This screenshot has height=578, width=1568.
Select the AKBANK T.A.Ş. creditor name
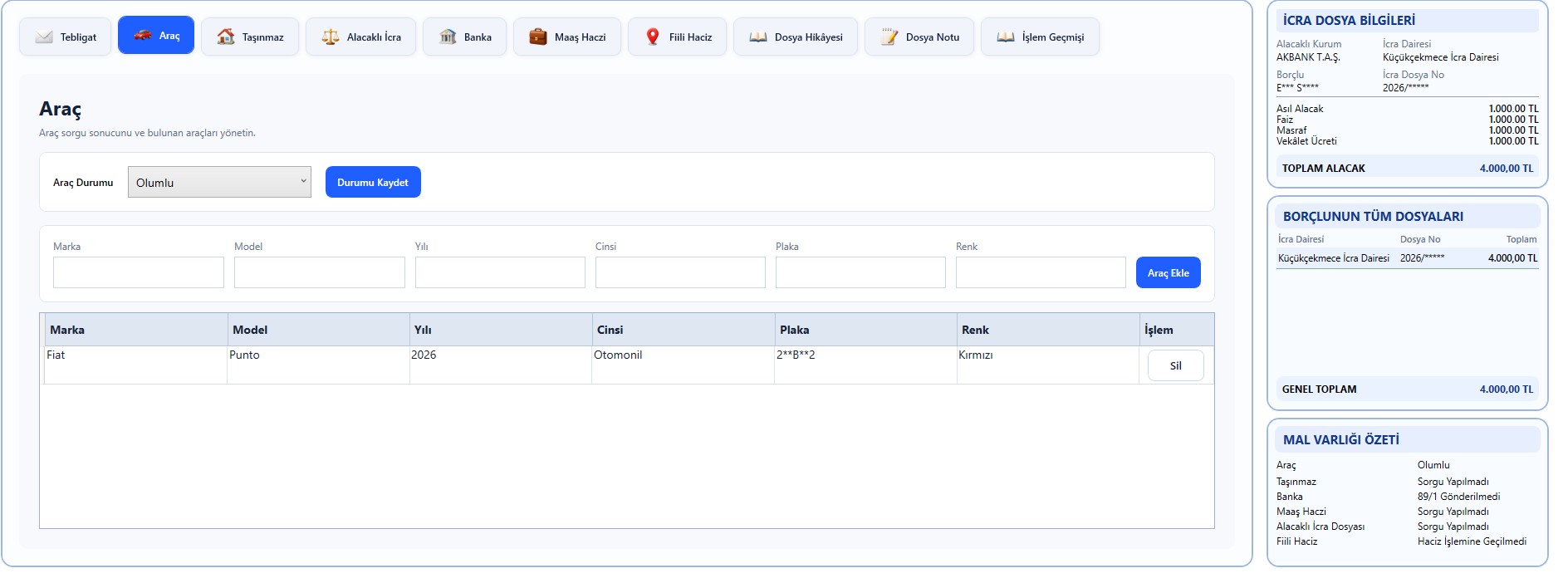[1308, 57]
